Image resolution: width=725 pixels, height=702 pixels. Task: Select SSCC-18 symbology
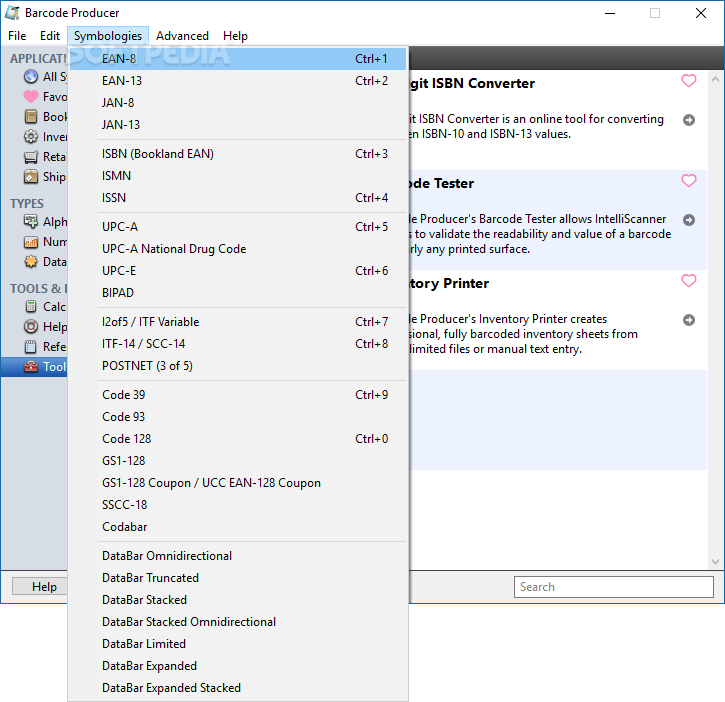(x=238, y=505)
